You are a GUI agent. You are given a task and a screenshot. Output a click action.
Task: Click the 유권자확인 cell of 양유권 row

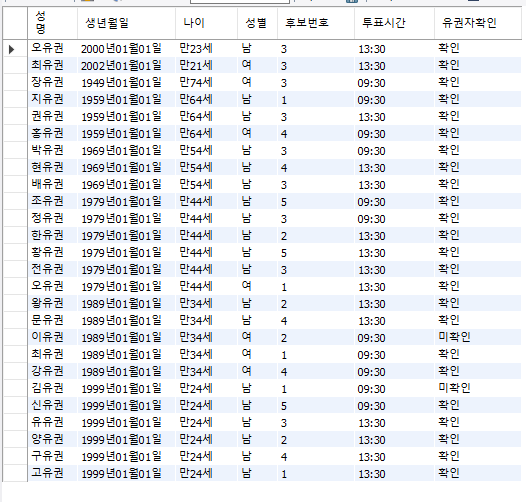point(478,440)
